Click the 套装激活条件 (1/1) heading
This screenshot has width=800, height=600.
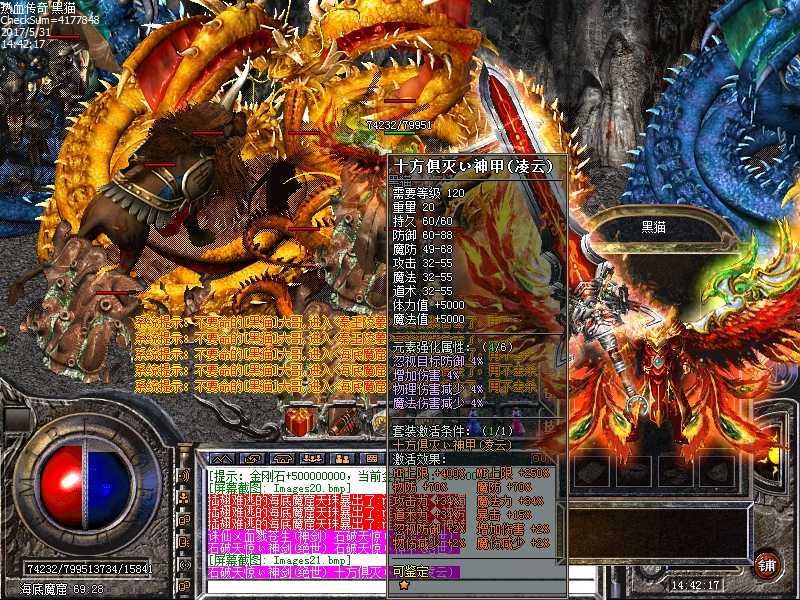pyautogui.click(x=453, y=431)
